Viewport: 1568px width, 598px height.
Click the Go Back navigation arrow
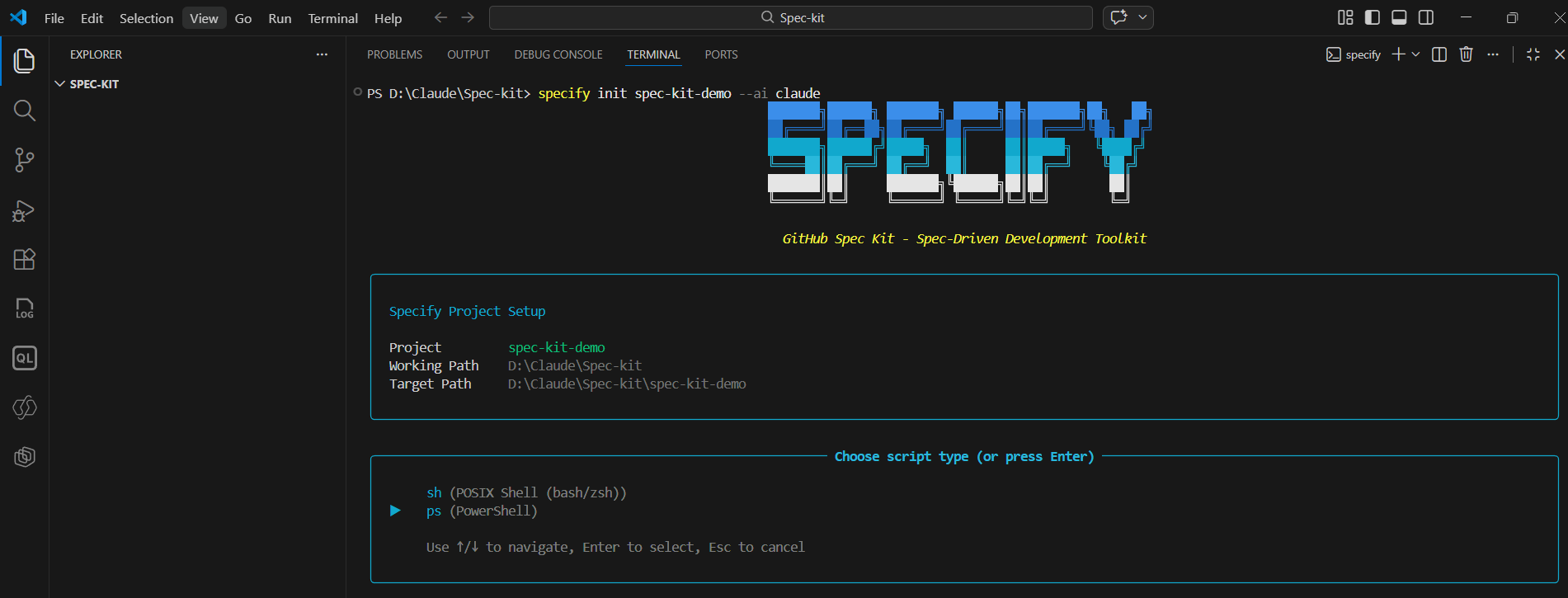click(x=440, y=17)
